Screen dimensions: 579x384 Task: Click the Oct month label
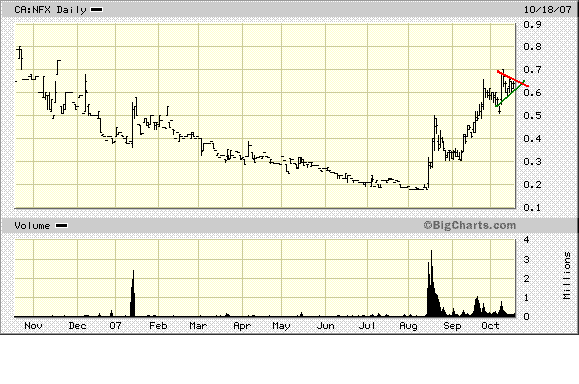(490, 326)
